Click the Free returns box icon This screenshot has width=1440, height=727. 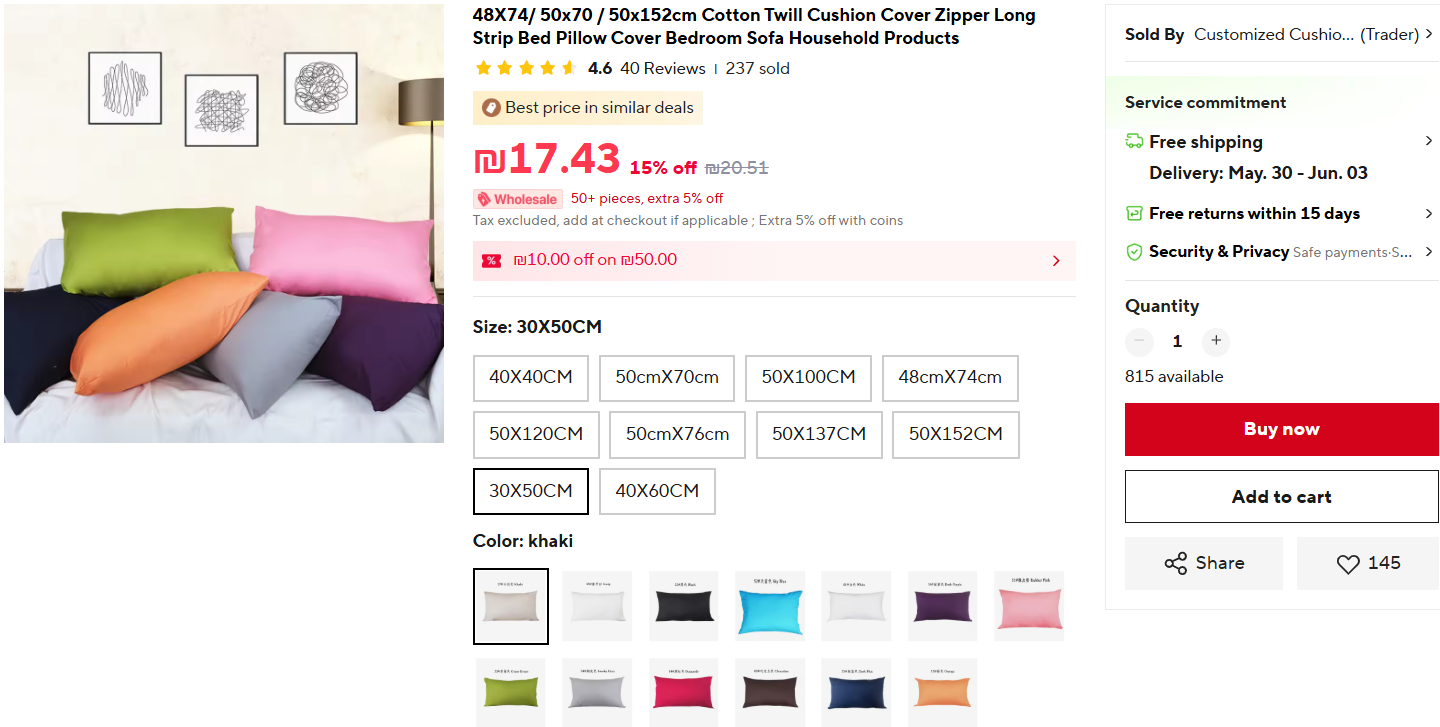tap(1134, 213)
